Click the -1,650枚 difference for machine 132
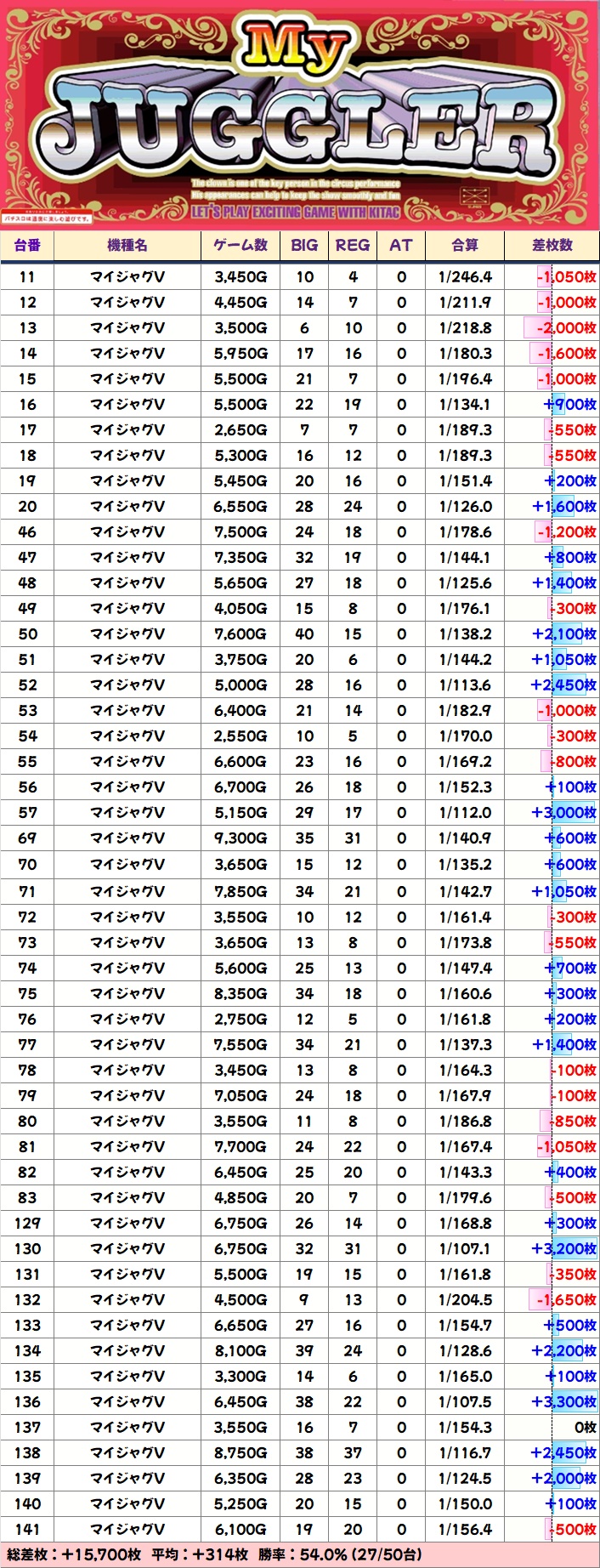This screenshot has height=1568, width=600. (566, 1300)
